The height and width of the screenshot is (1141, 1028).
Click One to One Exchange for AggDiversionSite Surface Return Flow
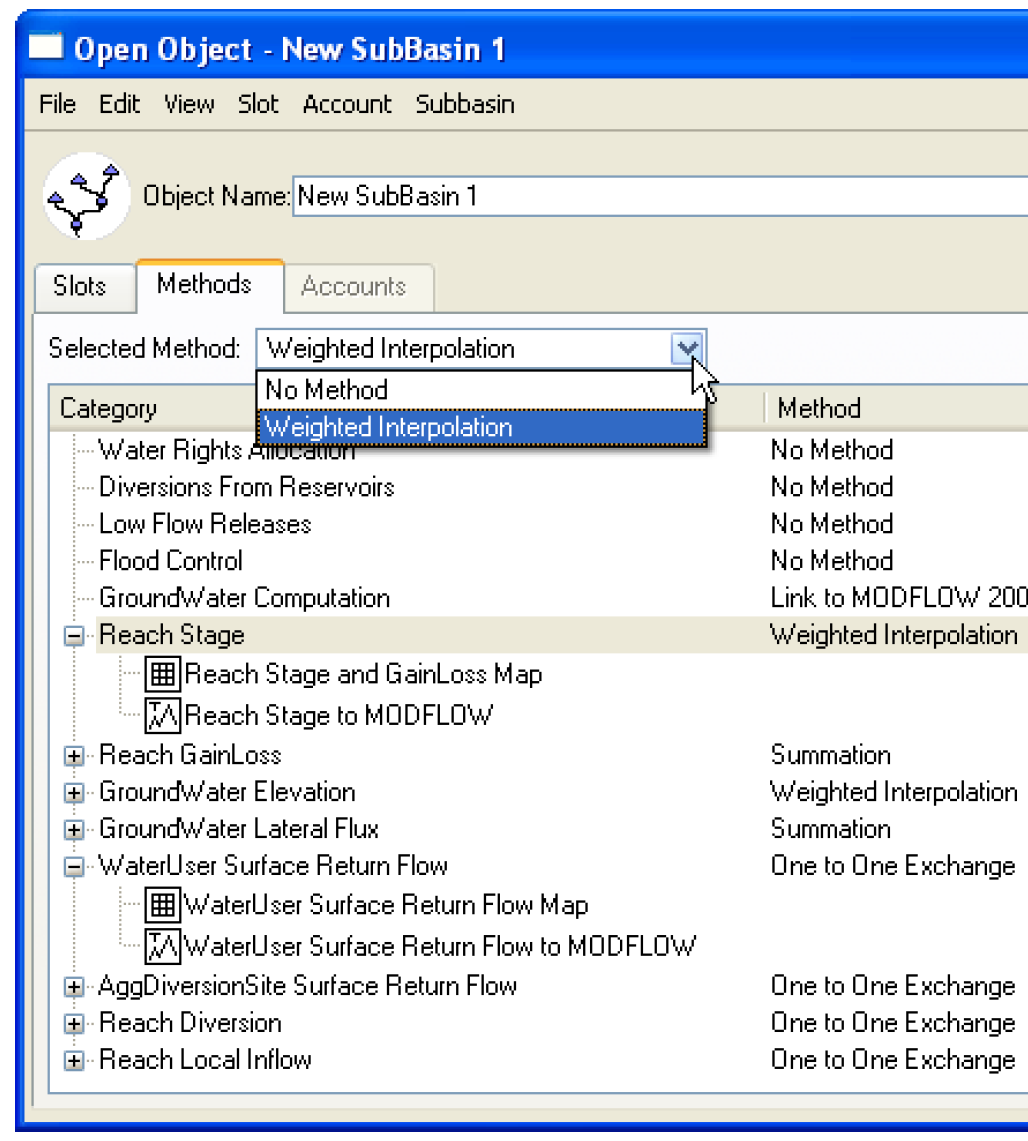(x=893, y=986)
